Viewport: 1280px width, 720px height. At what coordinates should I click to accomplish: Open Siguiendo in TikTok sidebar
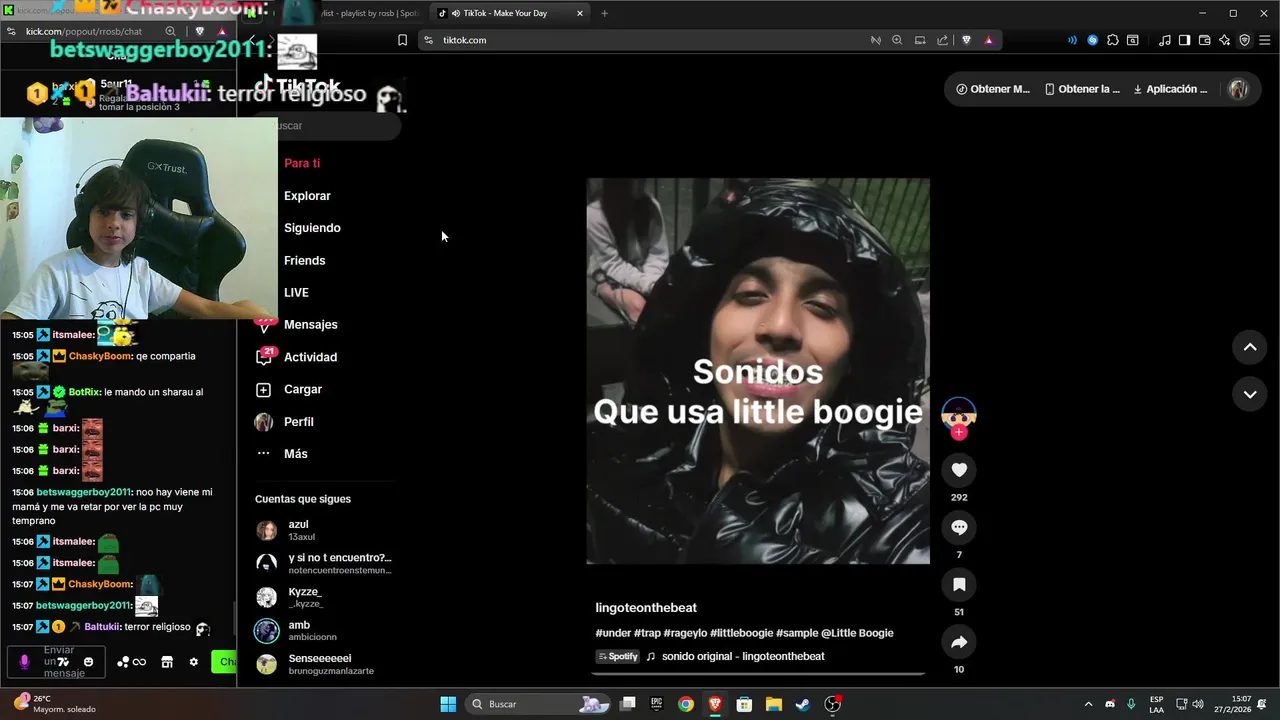[312, 228]
